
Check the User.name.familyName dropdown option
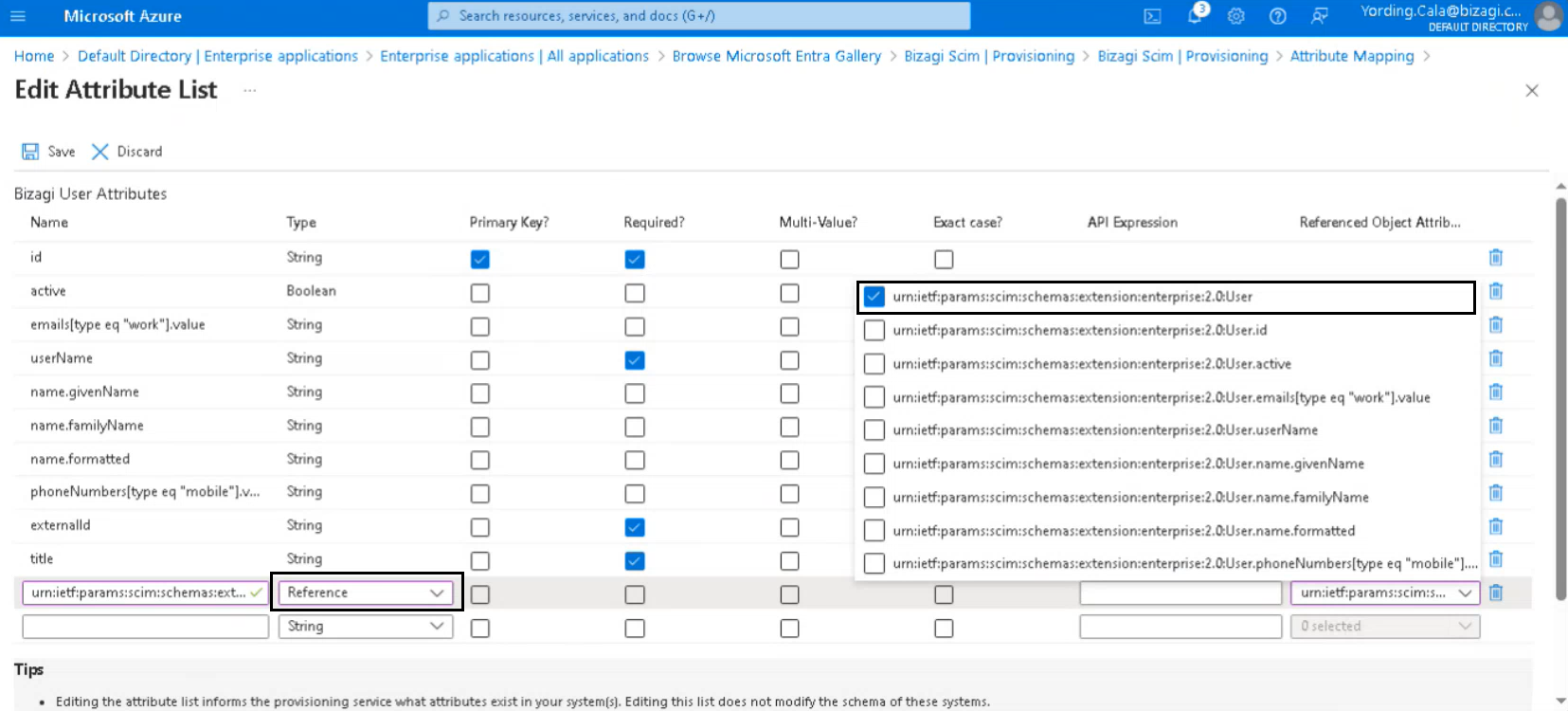874,498
